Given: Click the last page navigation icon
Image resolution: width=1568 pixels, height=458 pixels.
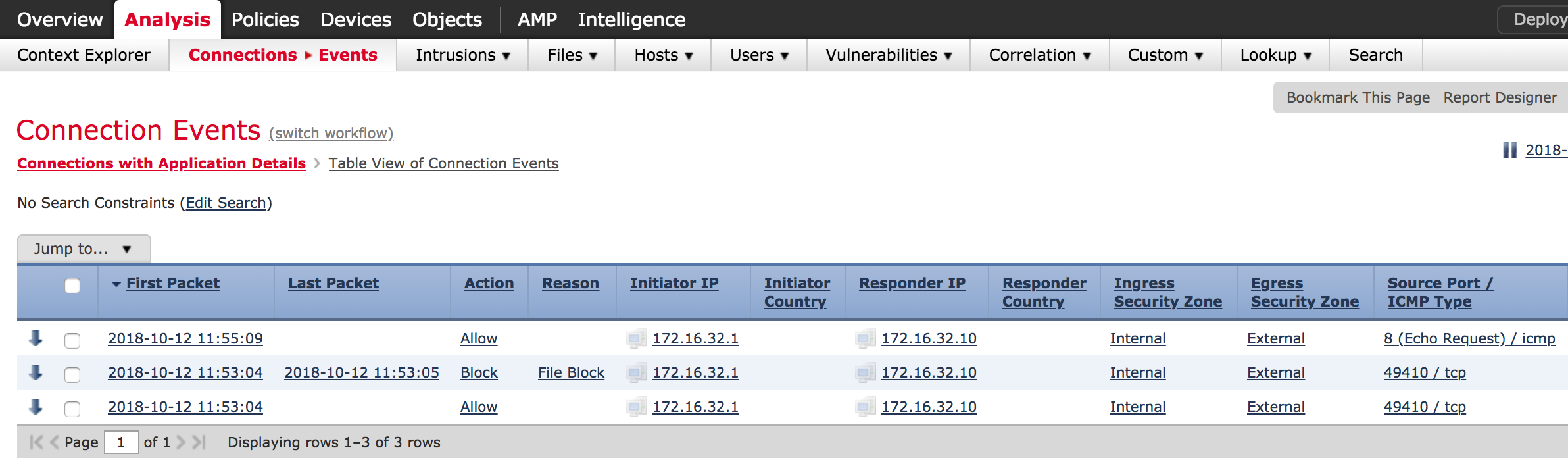Looking at the screenshot, I should point(199,442).
